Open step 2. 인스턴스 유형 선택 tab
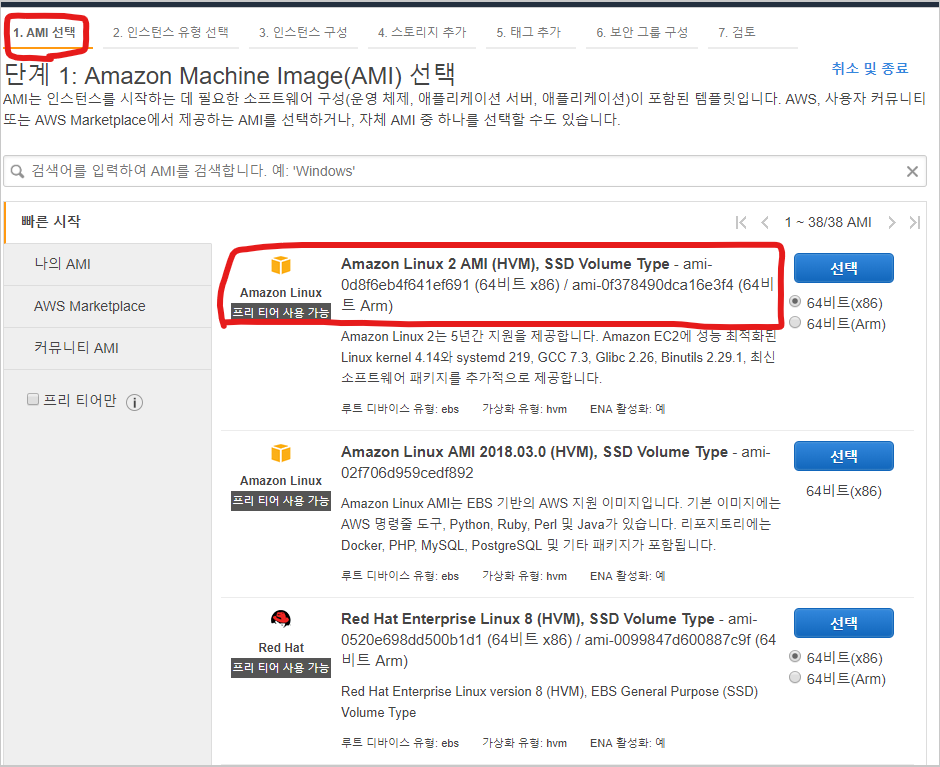Viewport: 940px width, 767px height. pyautogui.click(x=171, y=32)
